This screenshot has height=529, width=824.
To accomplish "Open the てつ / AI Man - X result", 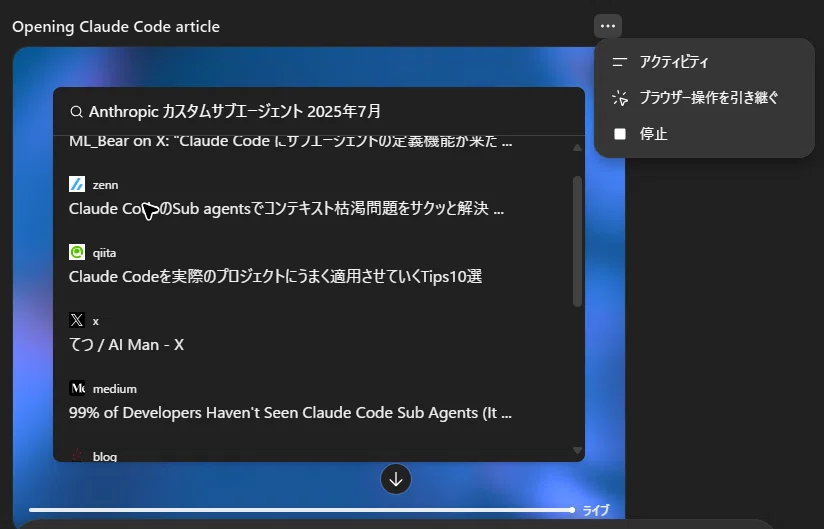I will [127, 345].
